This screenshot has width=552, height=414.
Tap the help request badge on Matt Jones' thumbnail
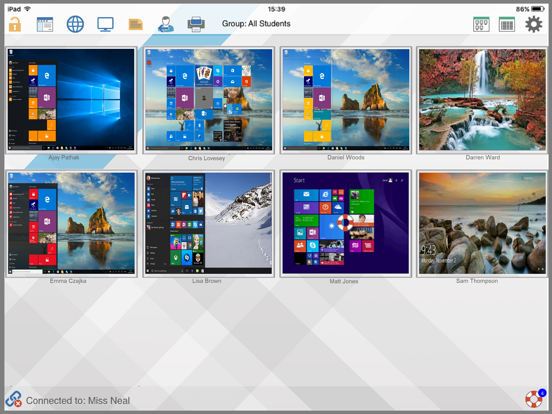tap(345, 223)
